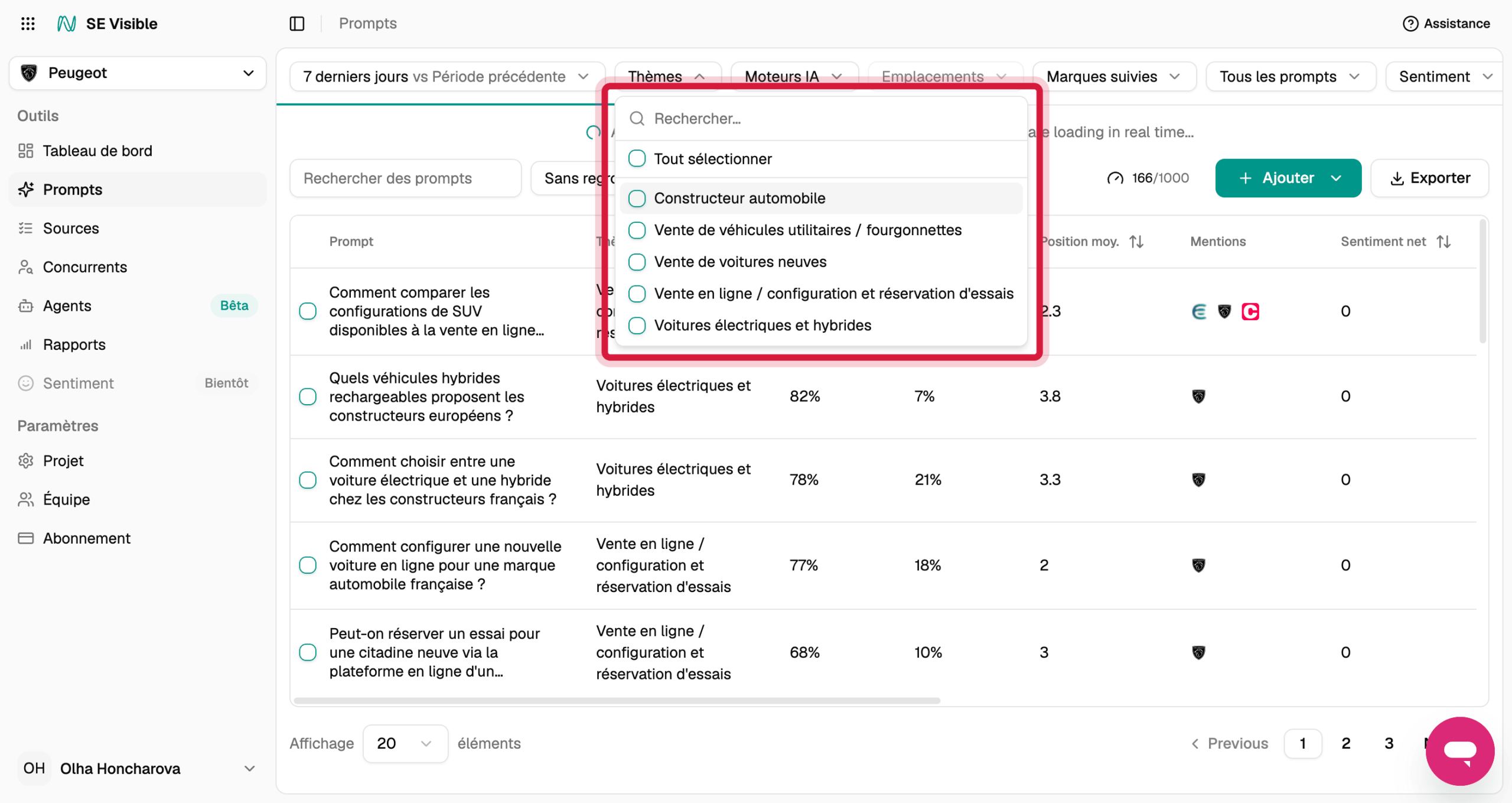Change the 20 éléments per page dropdown
Viewport: 1512px width, 803px height.
pyautogui.click(x=405, y=743)
